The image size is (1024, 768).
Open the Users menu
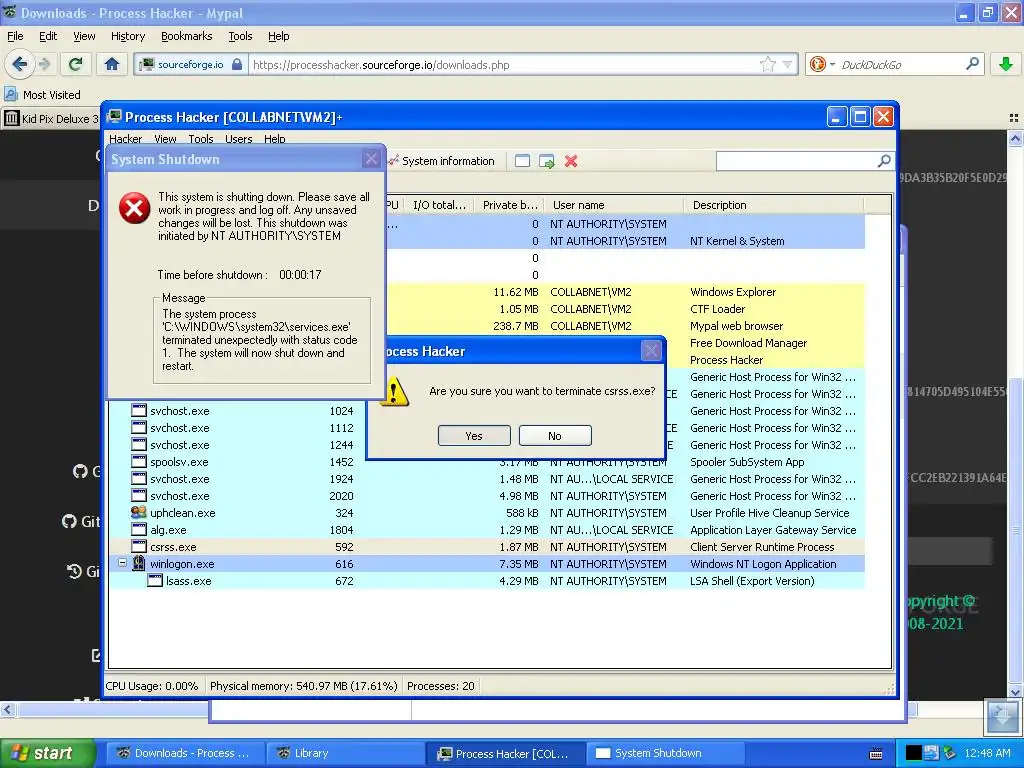coord(238,139)
